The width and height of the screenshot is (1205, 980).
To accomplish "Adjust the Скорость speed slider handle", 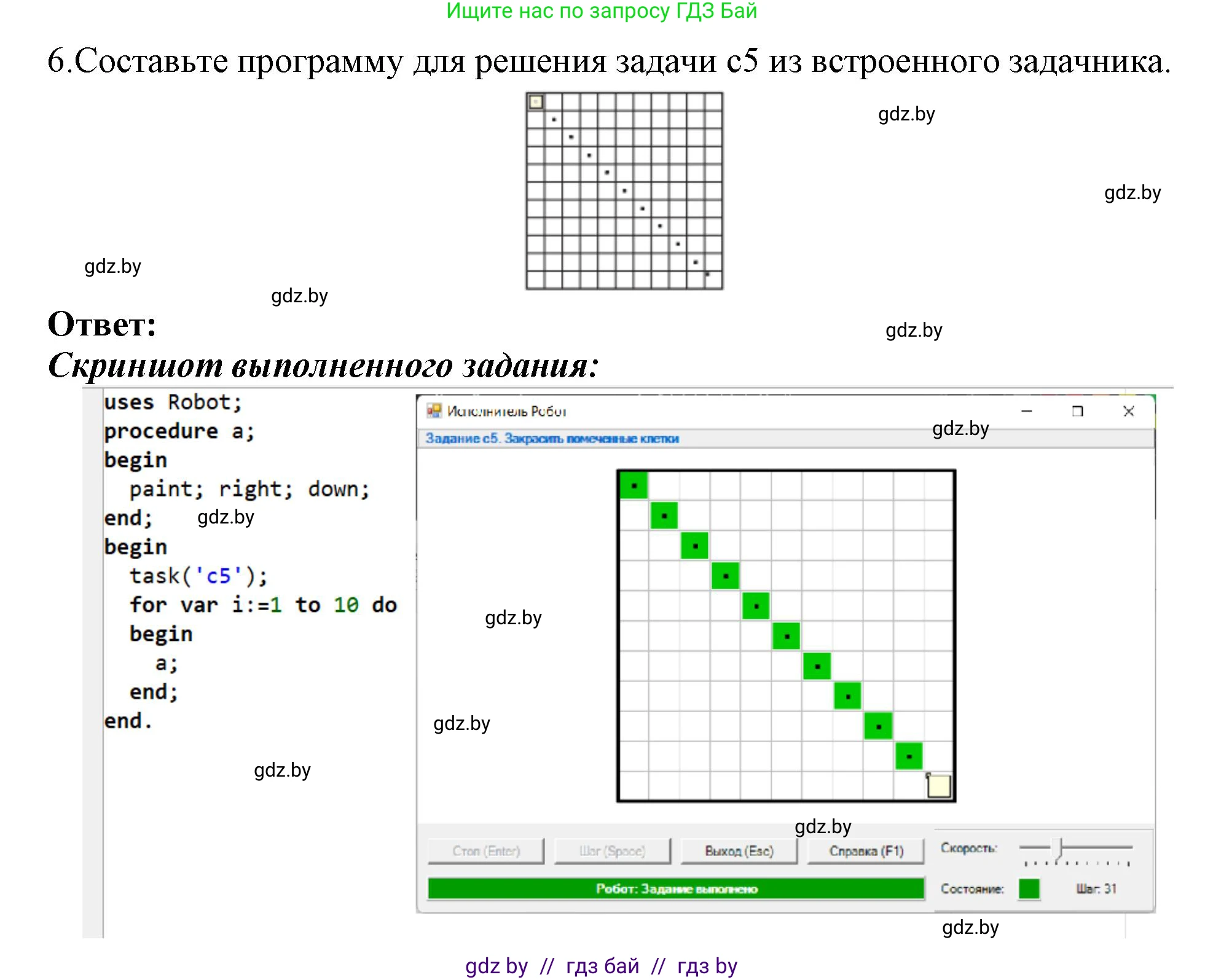I will pyautogui.click(x=1058, y=848).
